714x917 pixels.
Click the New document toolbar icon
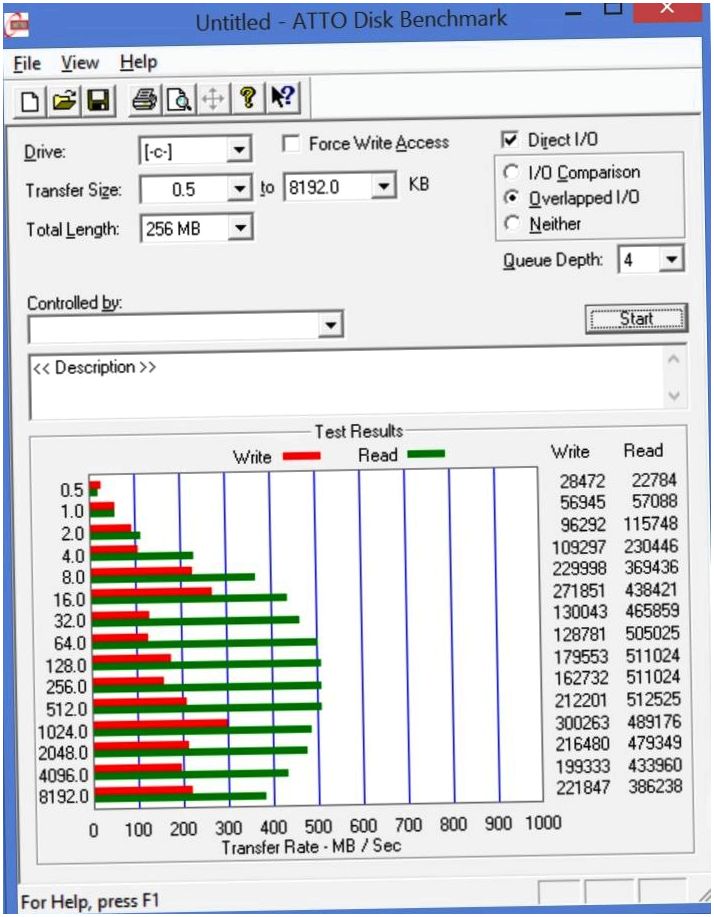[30, 101]
